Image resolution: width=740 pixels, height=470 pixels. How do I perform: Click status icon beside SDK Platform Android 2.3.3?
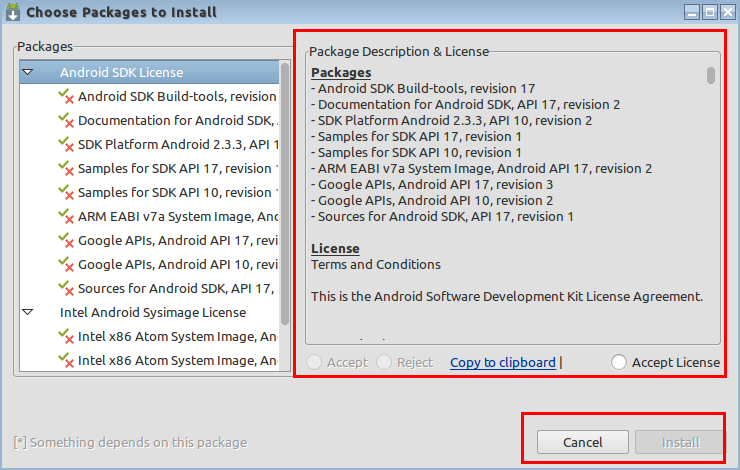click(66, 144)
